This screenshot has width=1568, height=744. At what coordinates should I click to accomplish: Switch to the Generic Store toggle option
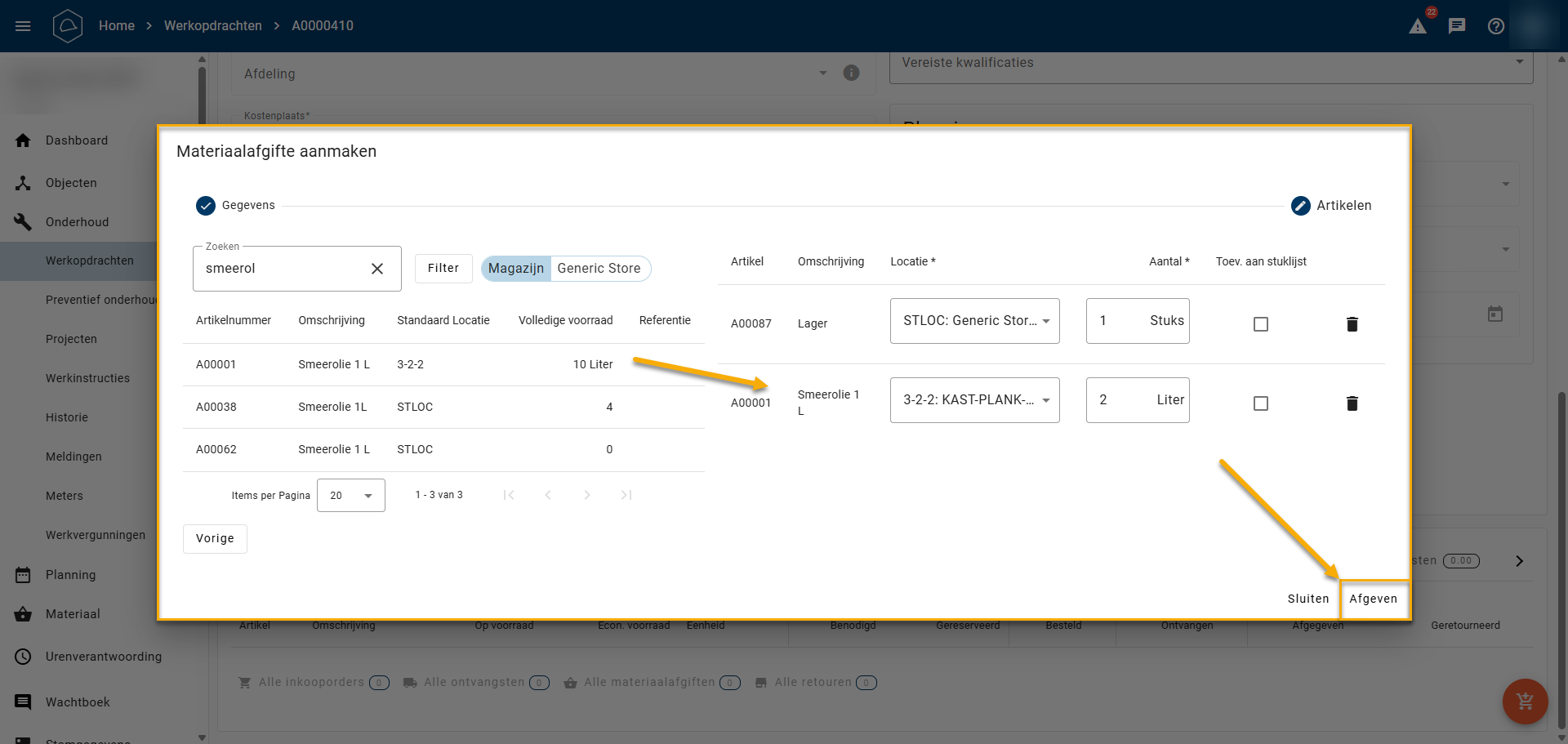point(599,269)
